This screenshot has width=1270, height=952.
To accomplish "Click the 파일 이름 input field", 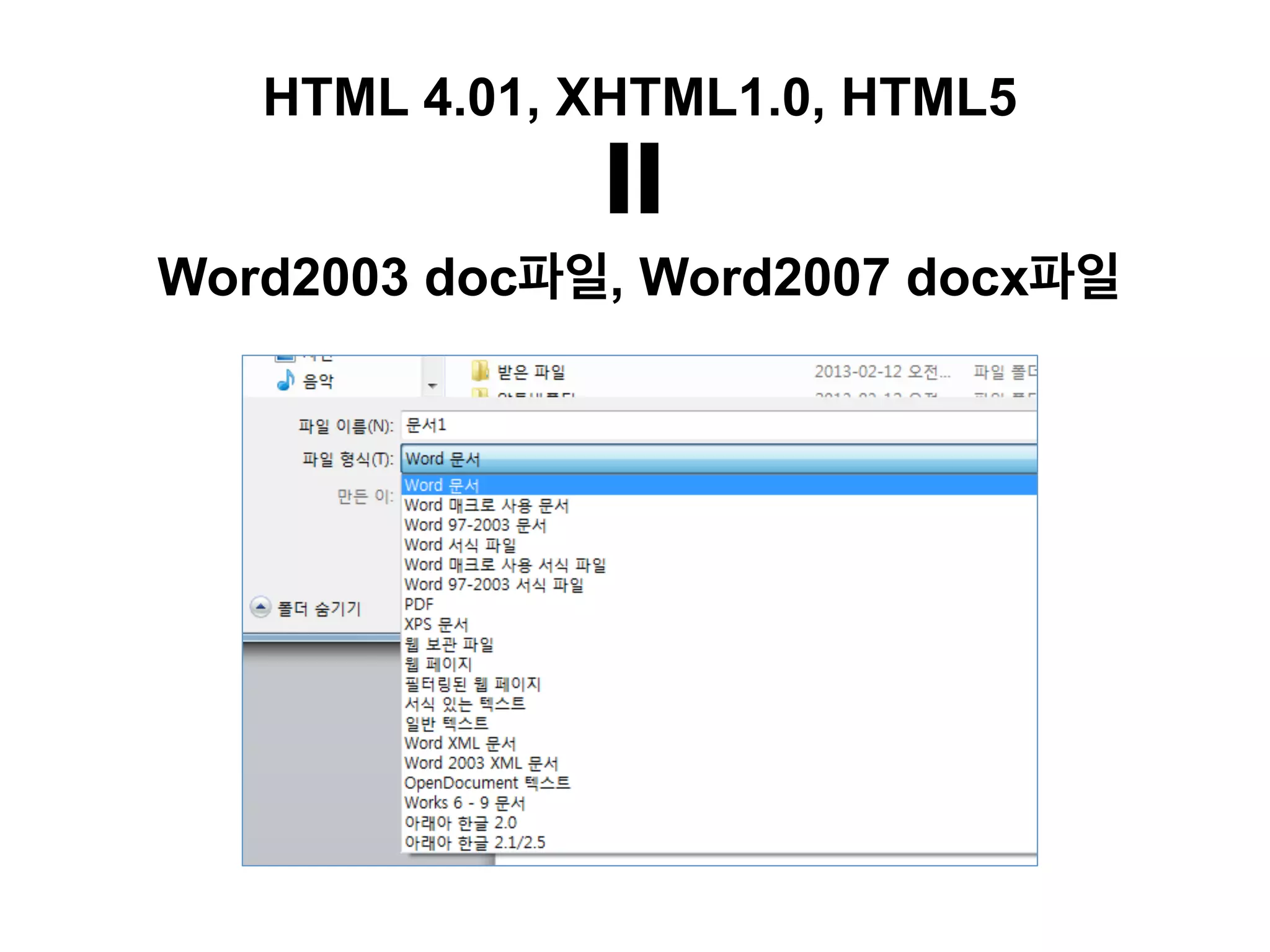I will [x=719, y=425].
